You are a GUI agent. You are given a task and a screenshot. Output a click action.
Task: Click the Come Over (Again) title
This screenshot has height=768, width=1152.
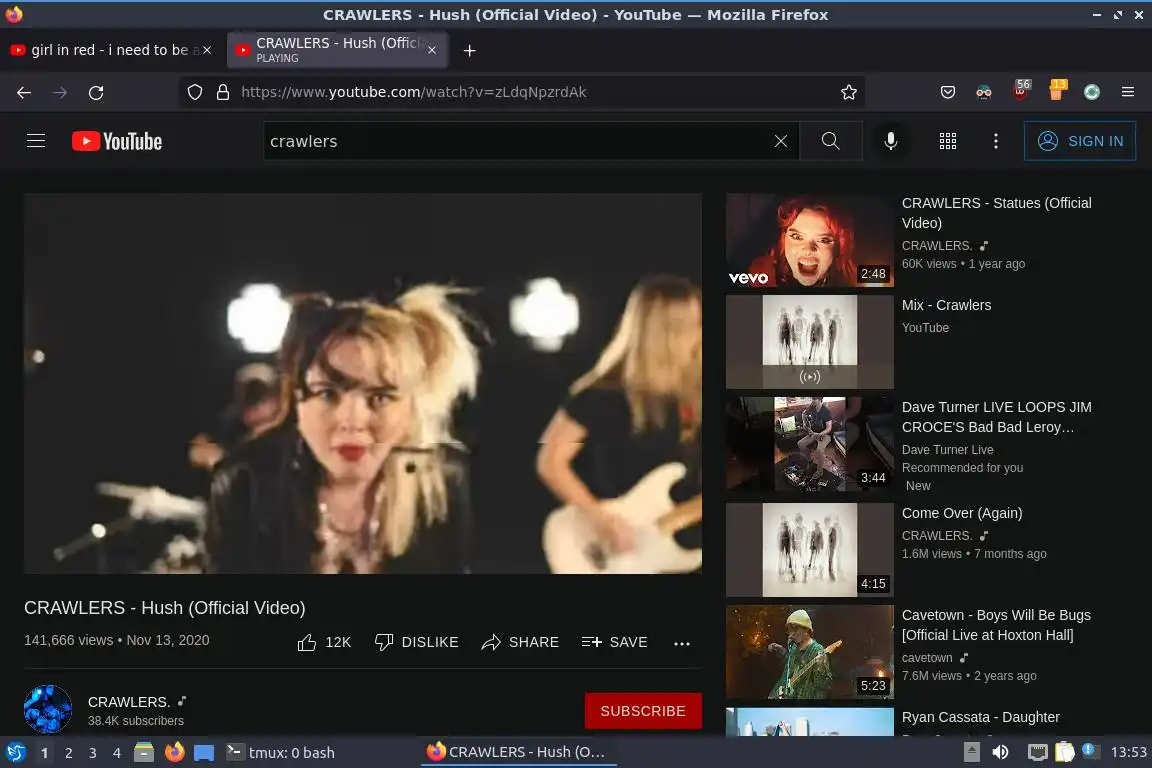pyautogui.click(x=962, y=513)
